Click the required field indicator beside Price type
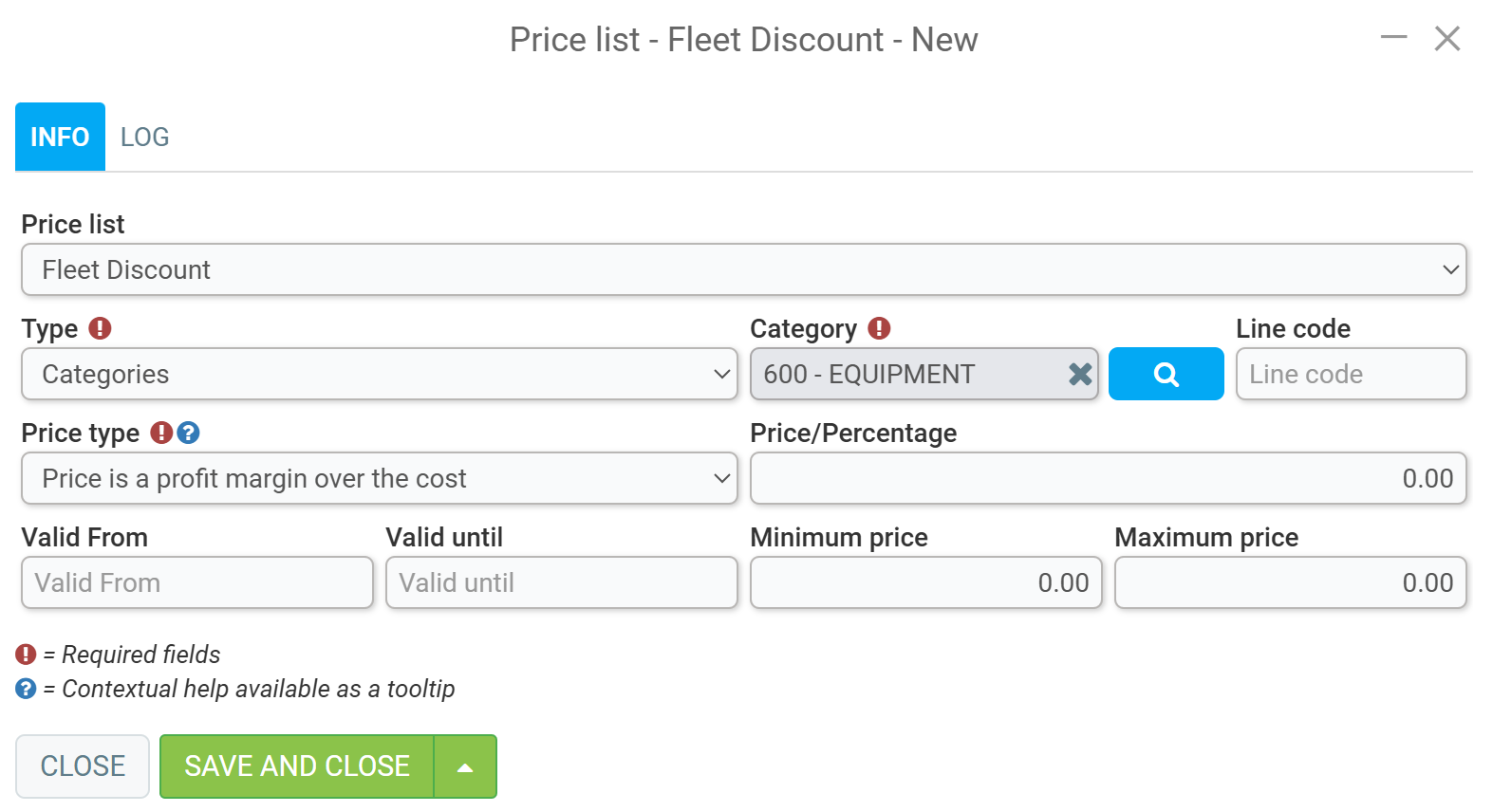Image resolution: width=1493 pixels, height=812 pixels. [160, 434]
